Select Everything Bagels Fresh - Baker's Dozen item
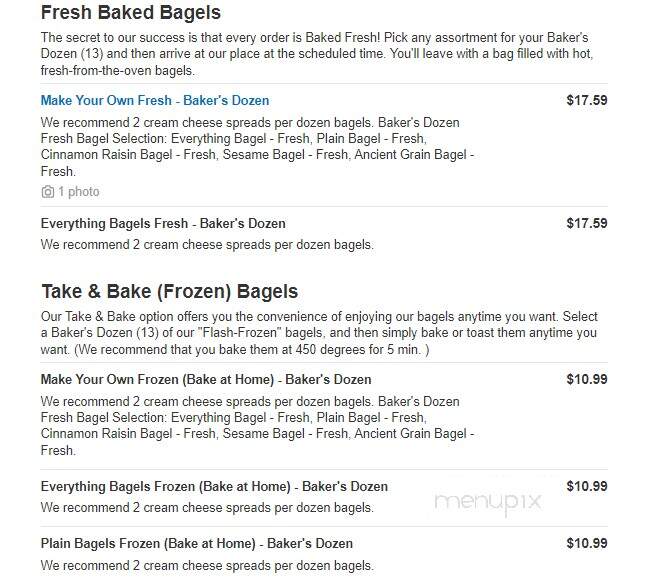The width and height of the screenshot is (667, 584). pyautogui.click(x=163, y=223)
